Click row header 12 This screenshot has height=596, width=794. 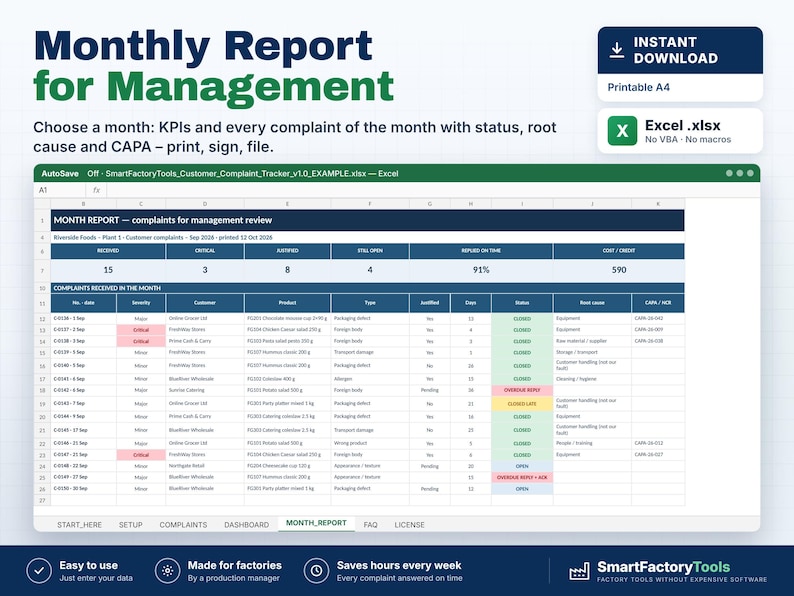(43, 319)
